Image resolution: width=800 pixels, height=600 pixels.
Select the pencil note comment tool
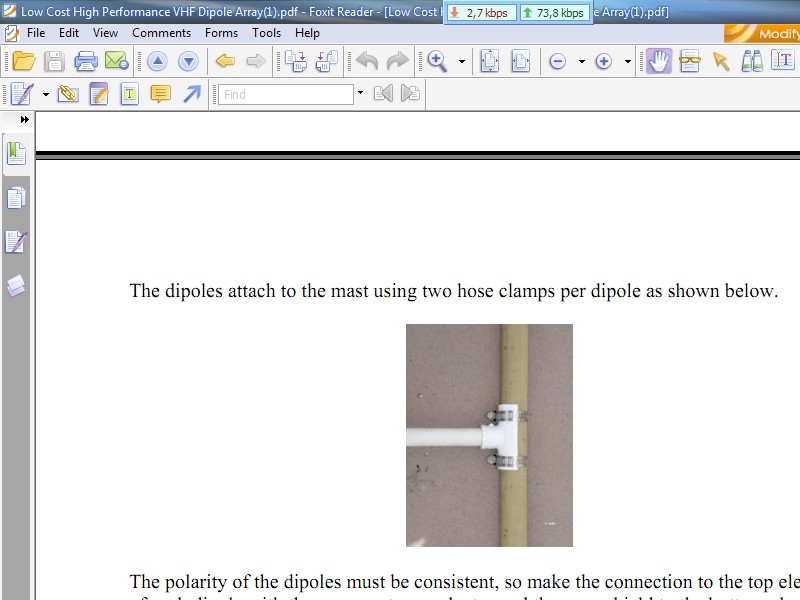click(22, 94)
